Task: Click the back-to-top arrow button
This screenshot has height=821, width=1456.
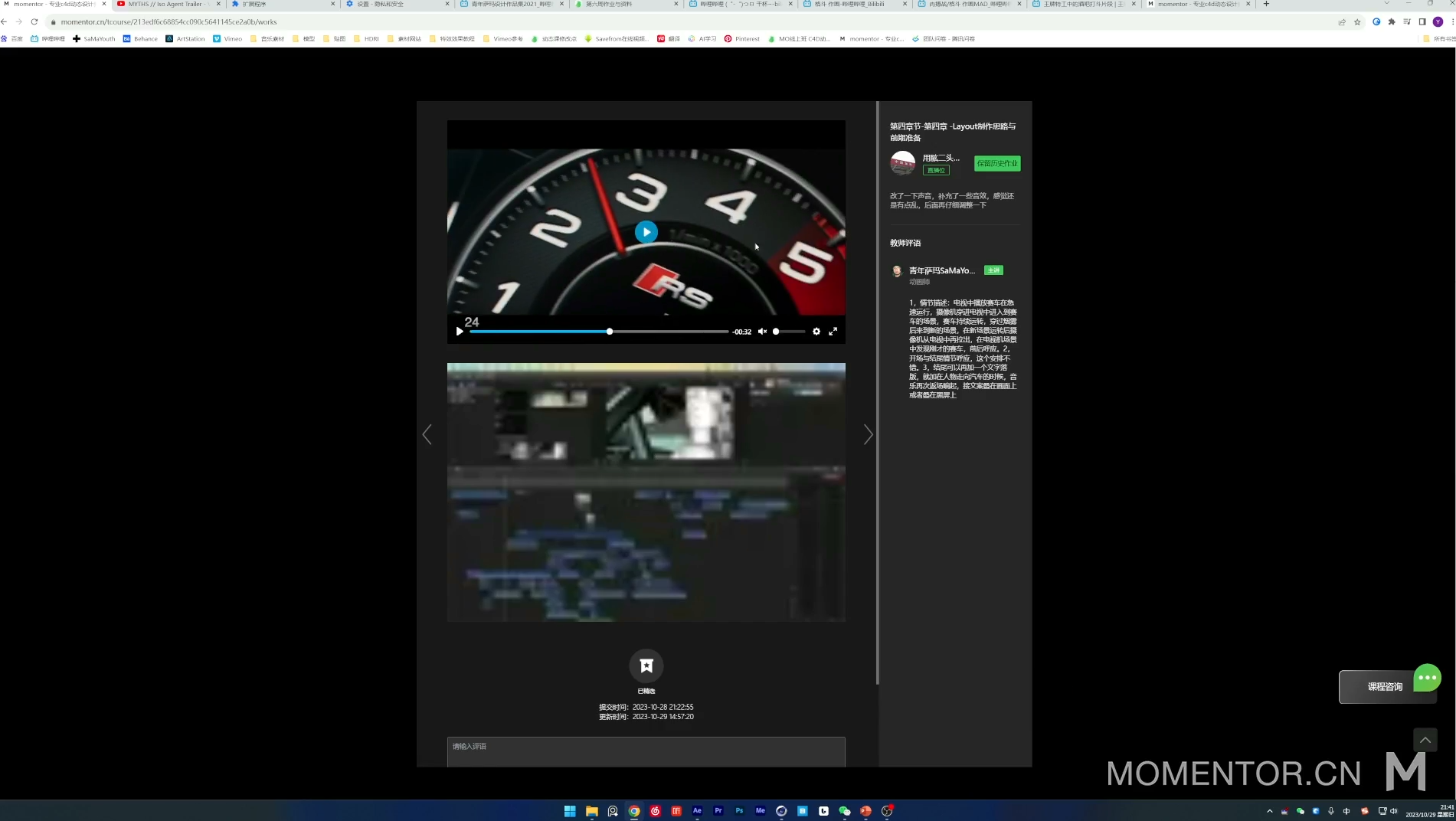Action: click(x=1425, y=740)
